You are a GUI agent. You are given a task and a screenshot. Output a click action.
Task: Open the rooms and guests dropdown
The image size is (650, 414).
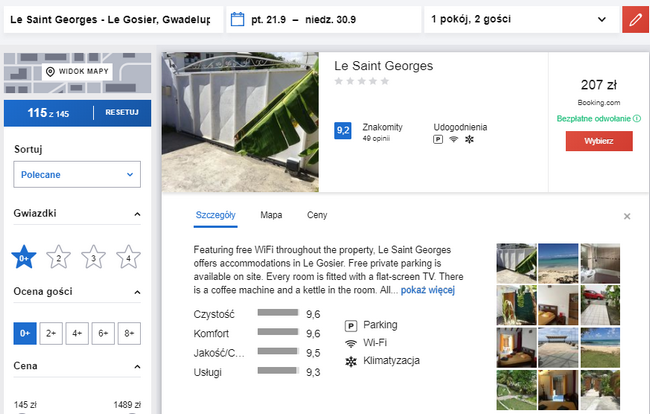[x=521, y=19]
